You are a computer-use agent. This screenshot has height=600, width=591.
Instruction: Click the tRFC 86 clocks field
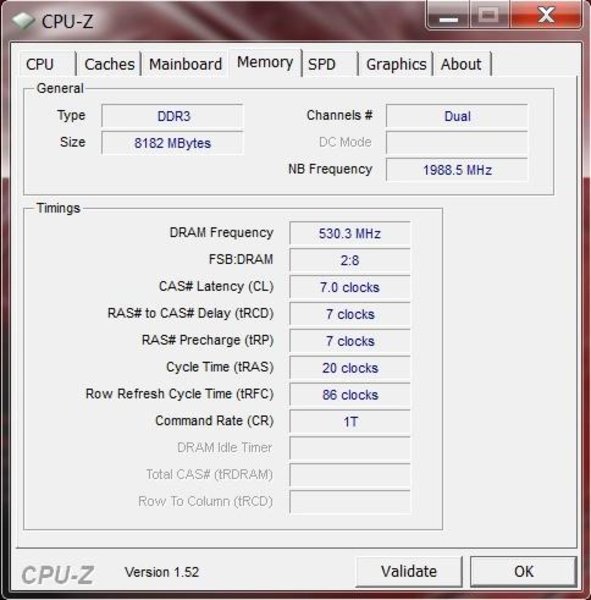point(350,395)
